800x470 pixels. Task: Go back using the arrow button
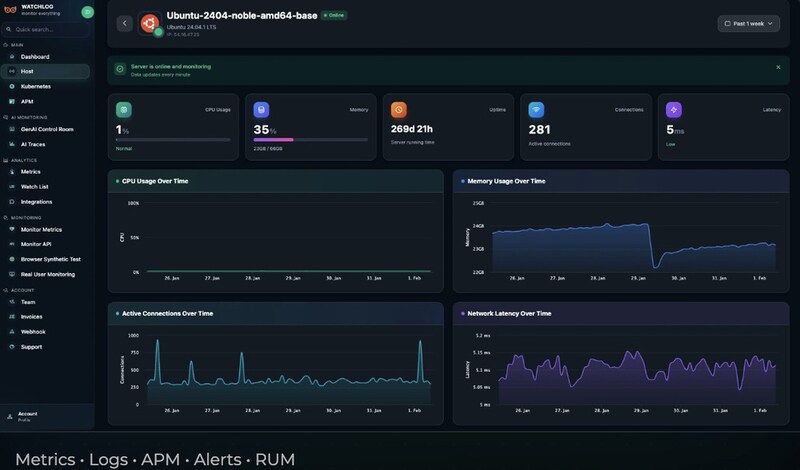tap(124, 23)
